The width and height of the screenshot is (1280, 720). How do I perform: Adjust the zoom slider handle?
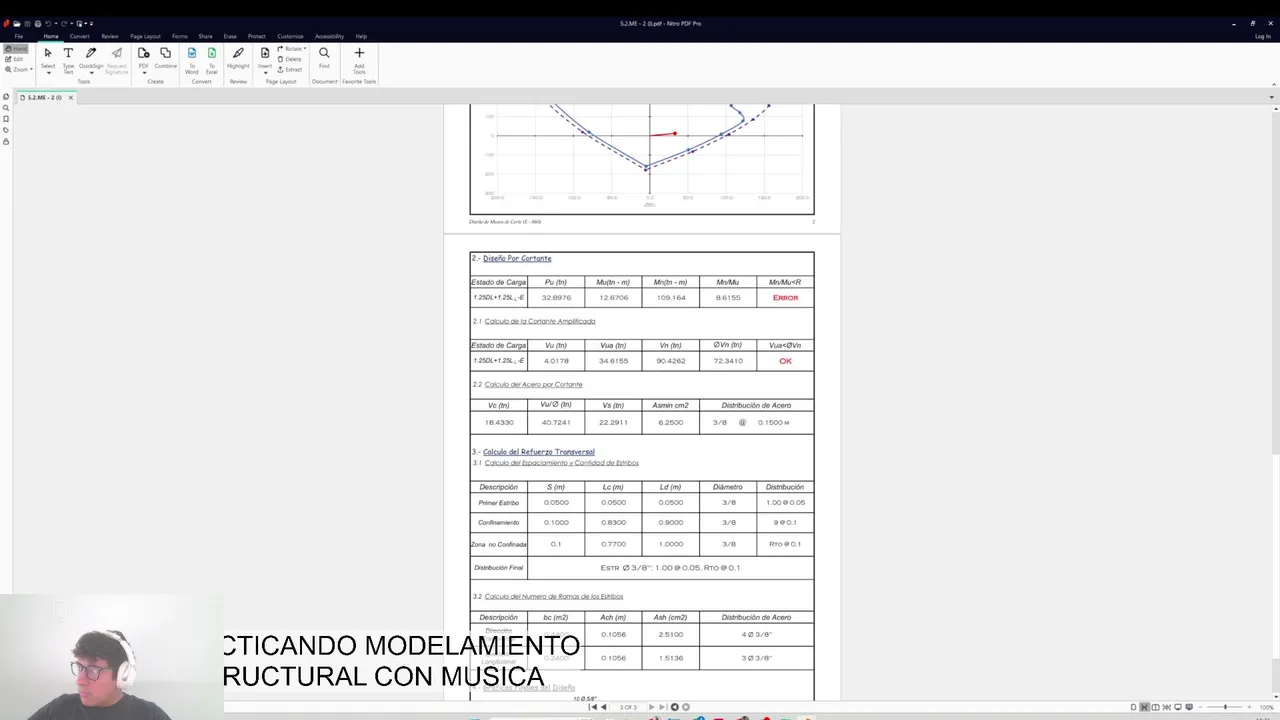pyautogui.click(x=1226, y=707)
